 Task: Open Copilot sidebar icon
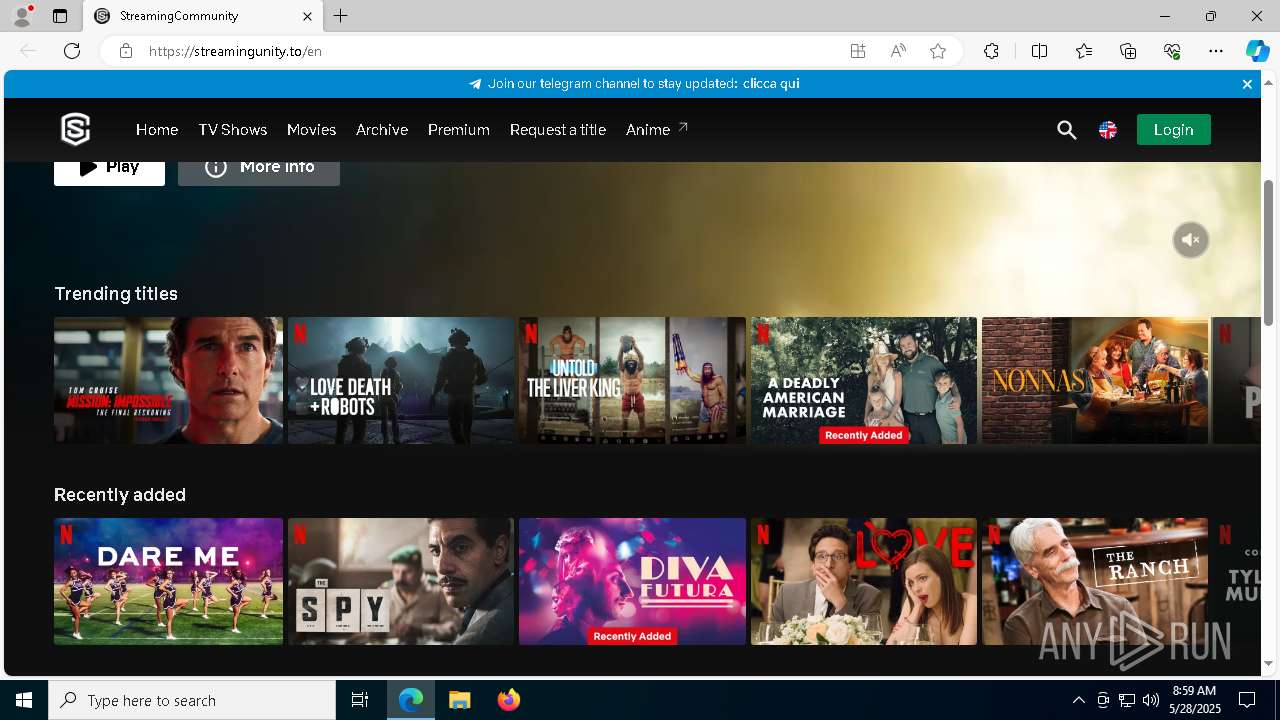tap(1257, 51)
